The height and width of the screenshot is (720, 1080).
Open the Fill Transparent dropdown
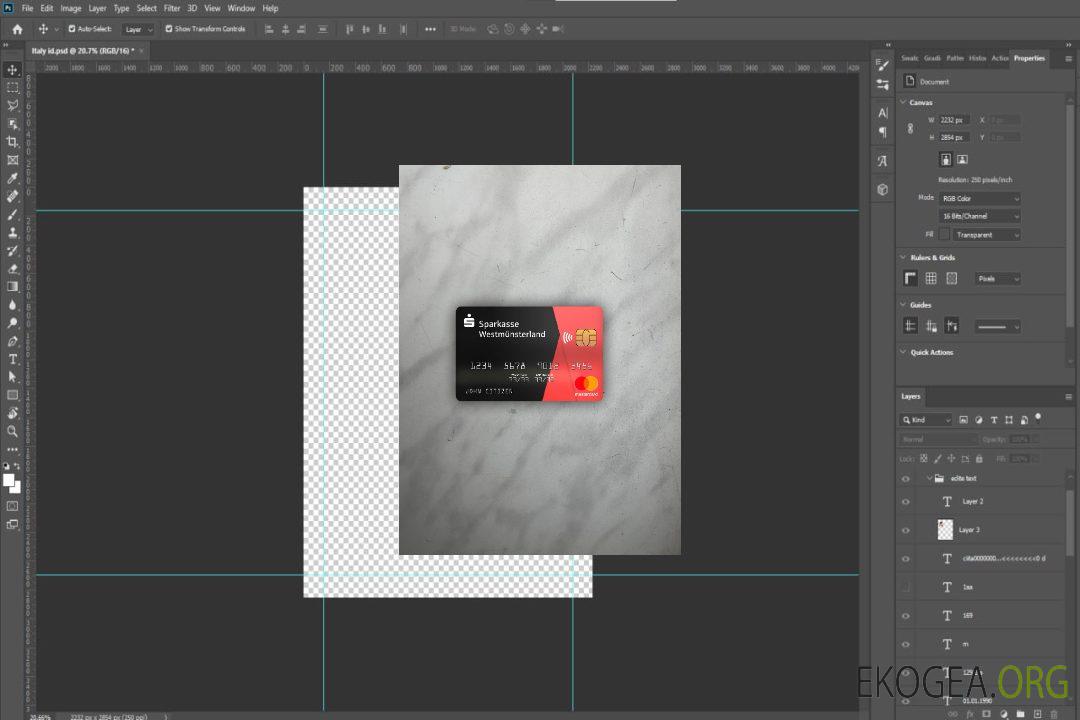tap(986, 235)
